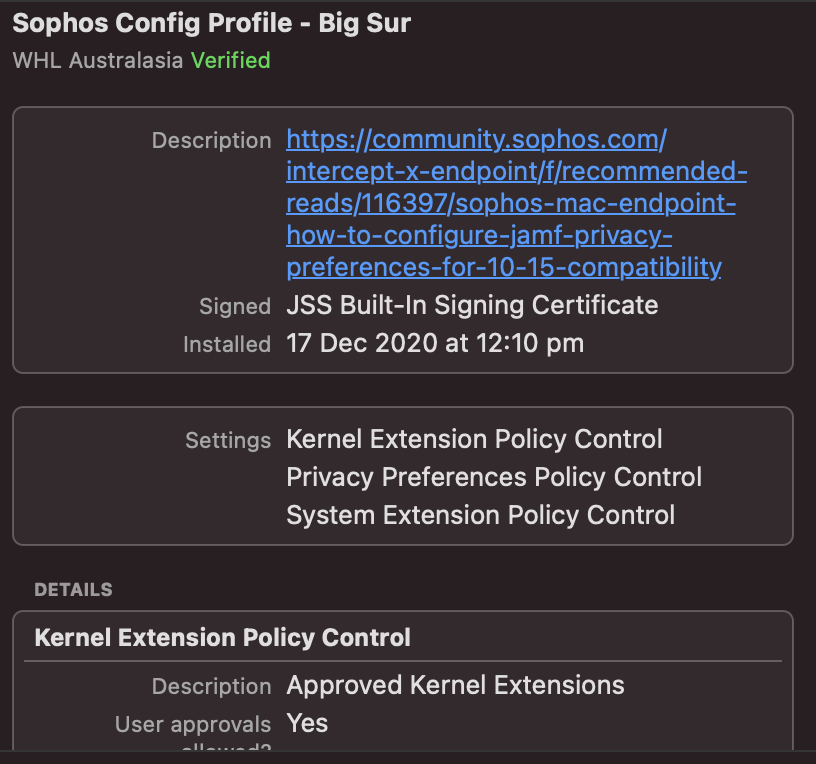This screenshot has height=764, width=816.
Task: Click the Signed field label
Action: click(235, 306)
